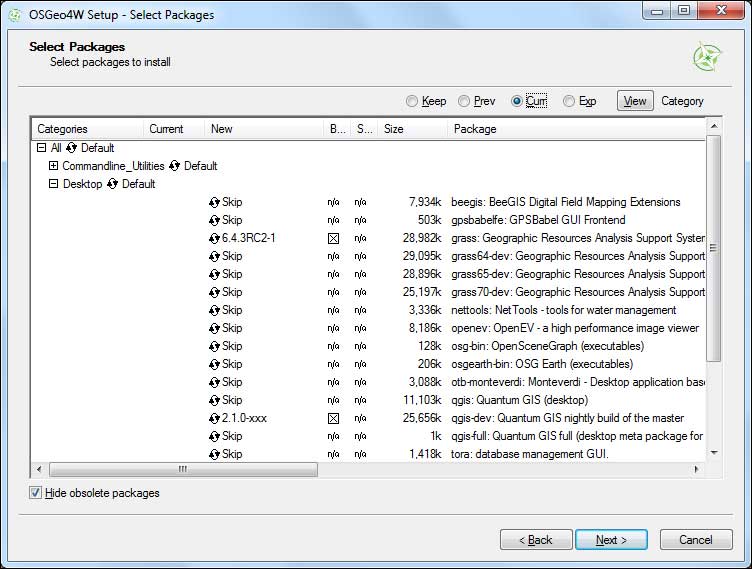Viewport: 752px width, 569px height.
Task: Click the skip cycle icon for openev package
Action: pyautogui.click(x=214, y=328)
